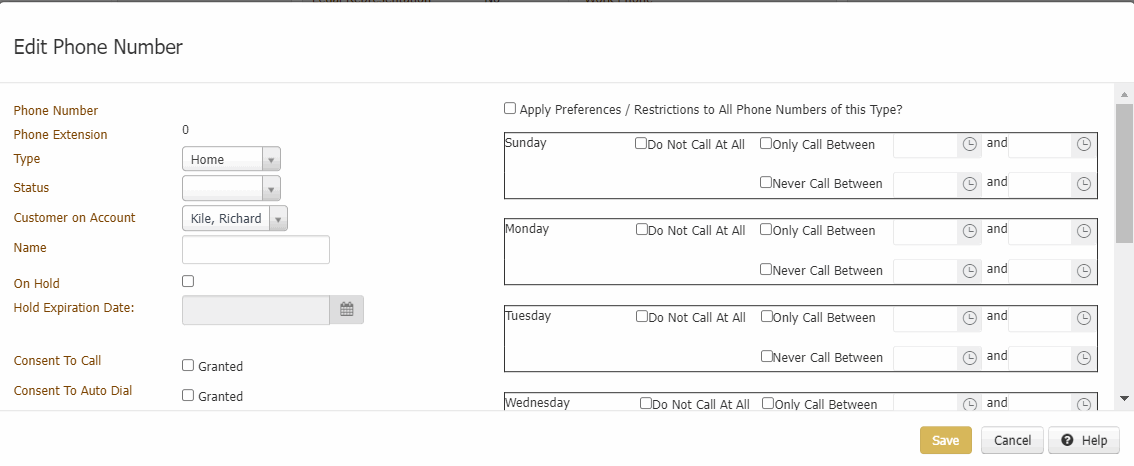Check Consent To Call Granted
1134x466 pixels.
[x=188, y=366]
